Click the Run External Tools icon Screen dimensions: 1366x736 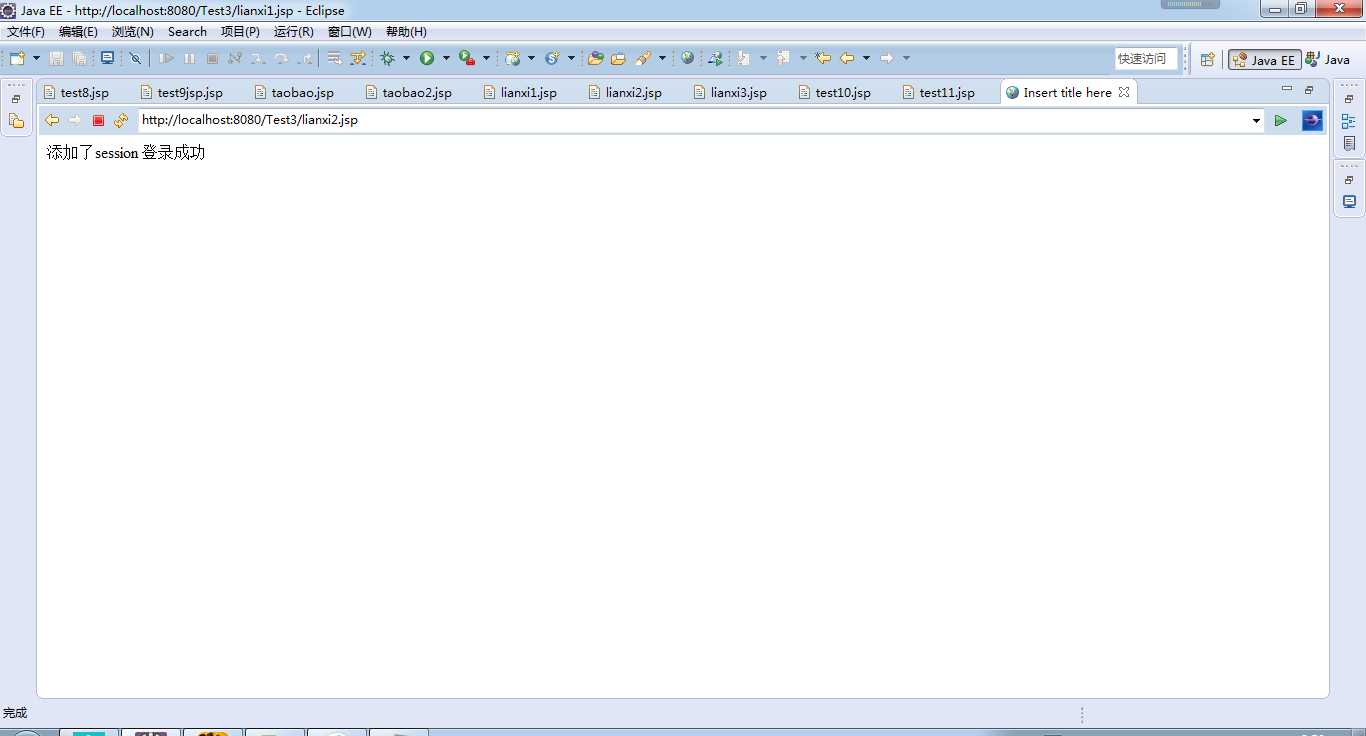coord(467,59)
